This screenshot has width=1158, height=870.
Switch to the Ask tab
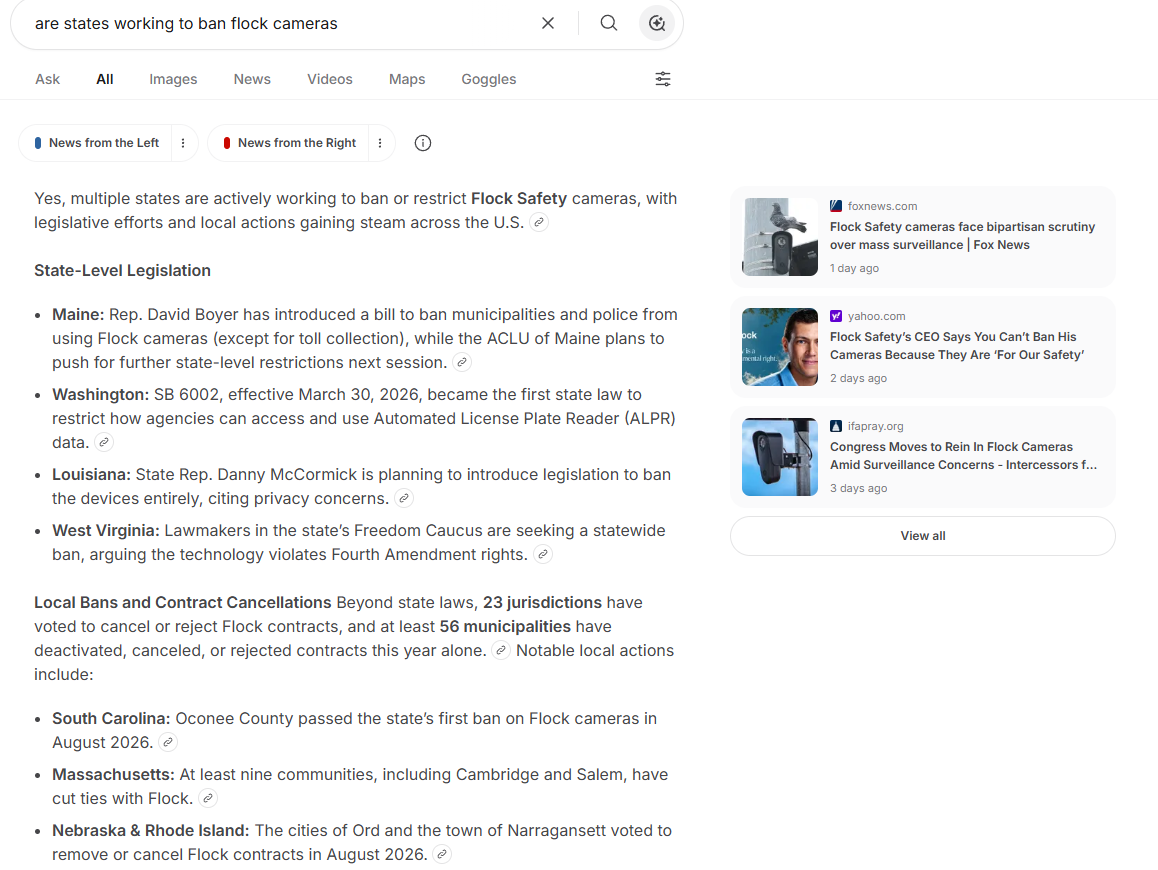coord(47,79)
